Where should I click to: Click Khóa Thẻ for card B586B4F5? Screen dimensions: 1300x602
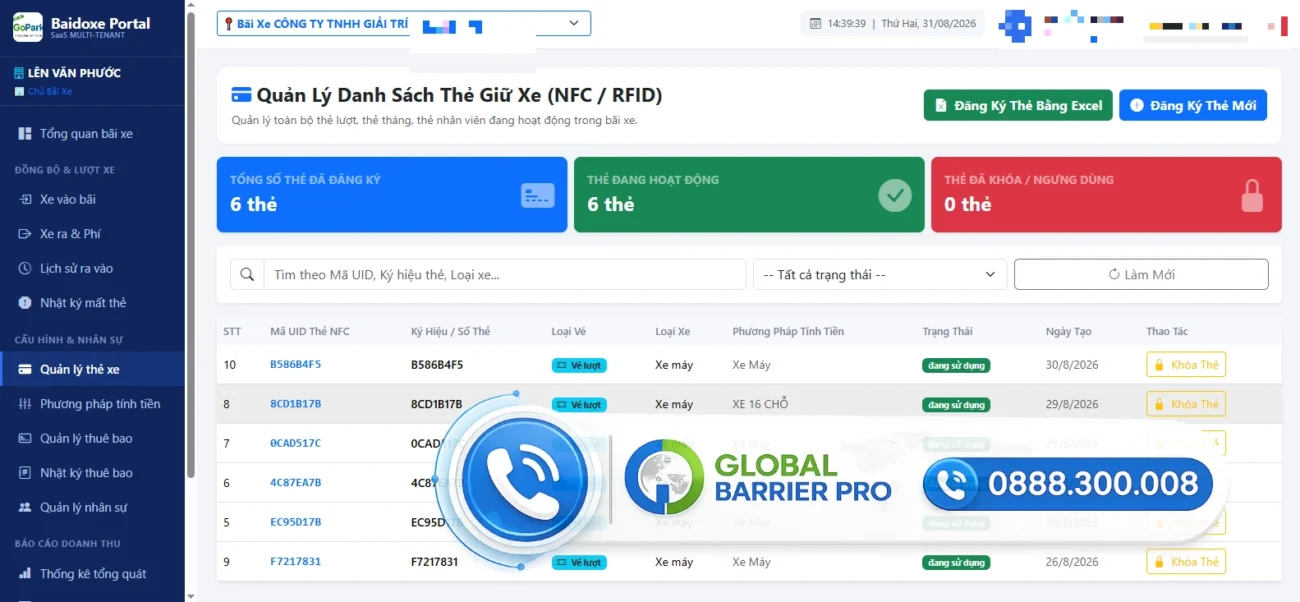(x=1186, y=365)
